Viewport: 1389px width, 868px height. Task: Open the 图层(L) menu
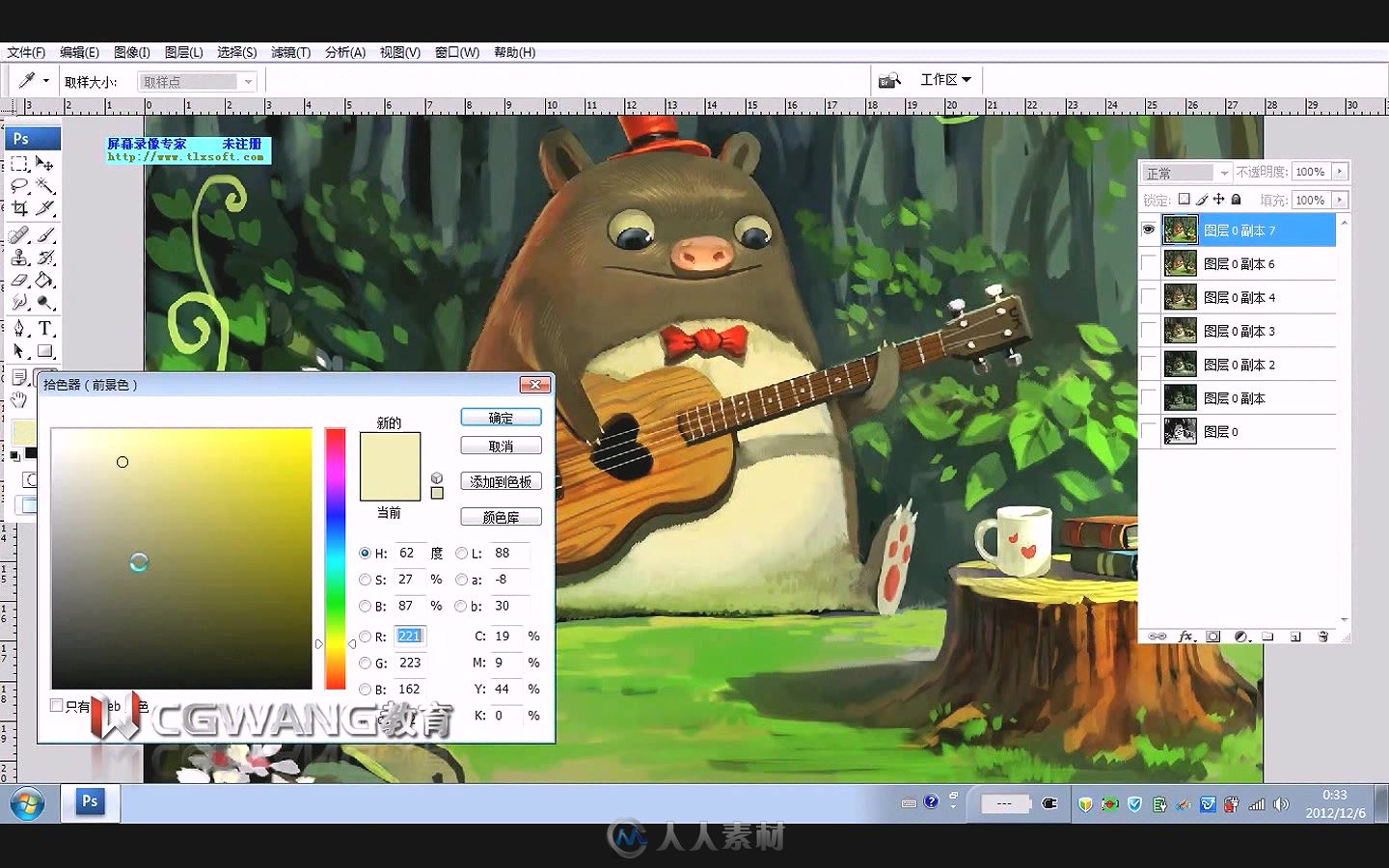[x=183, y=52]
